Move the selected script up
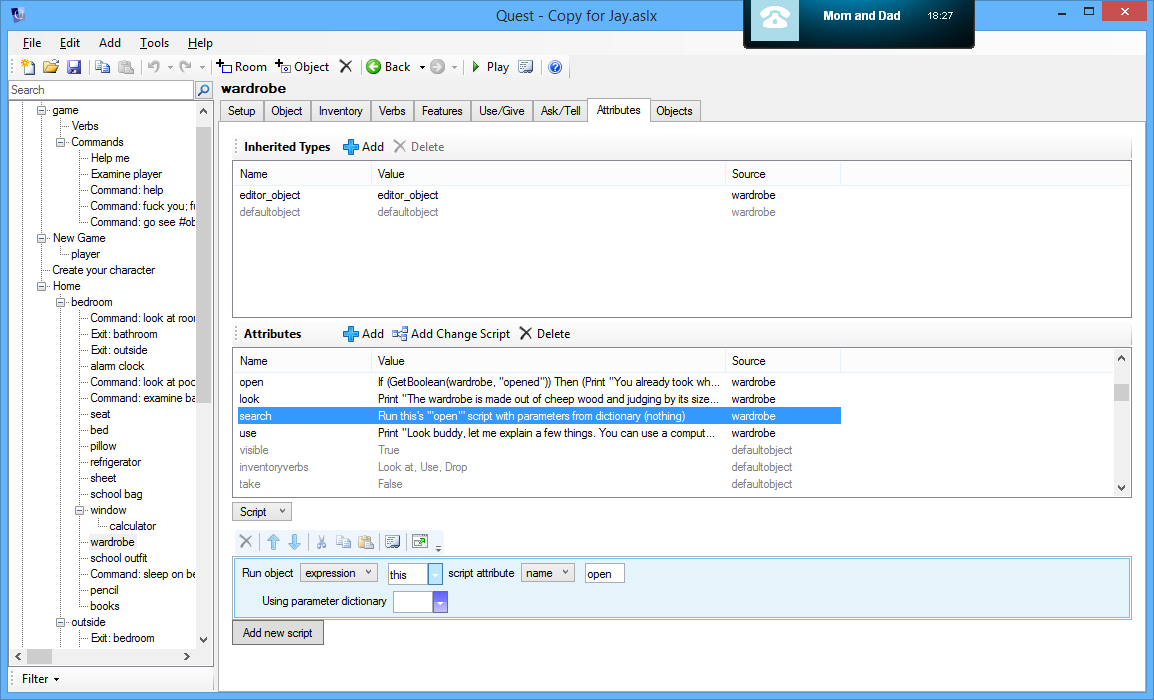The height and width of the screenshot is (700, 1154). tap(273, 541)
